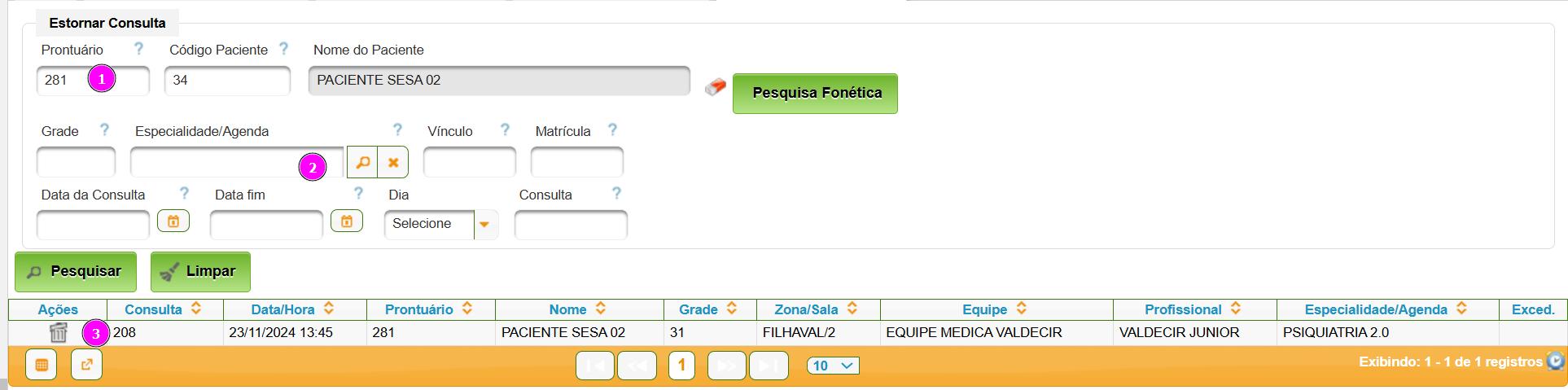Viewport: 1568px width, 390px height.
Task: Expand the Dia Selecione dropdown
Action: [x=484, y=224]
